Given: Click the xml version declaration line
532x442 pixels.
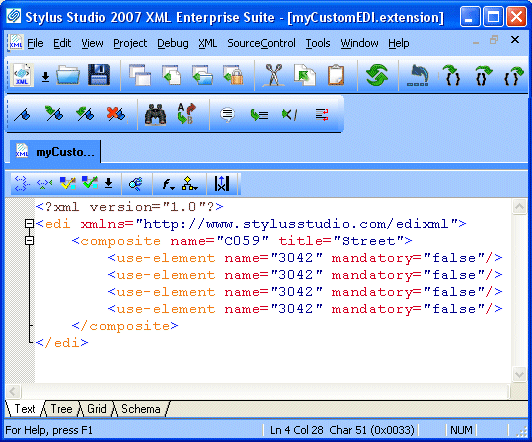Looking at the screenshot, I should tap(129, 207).
